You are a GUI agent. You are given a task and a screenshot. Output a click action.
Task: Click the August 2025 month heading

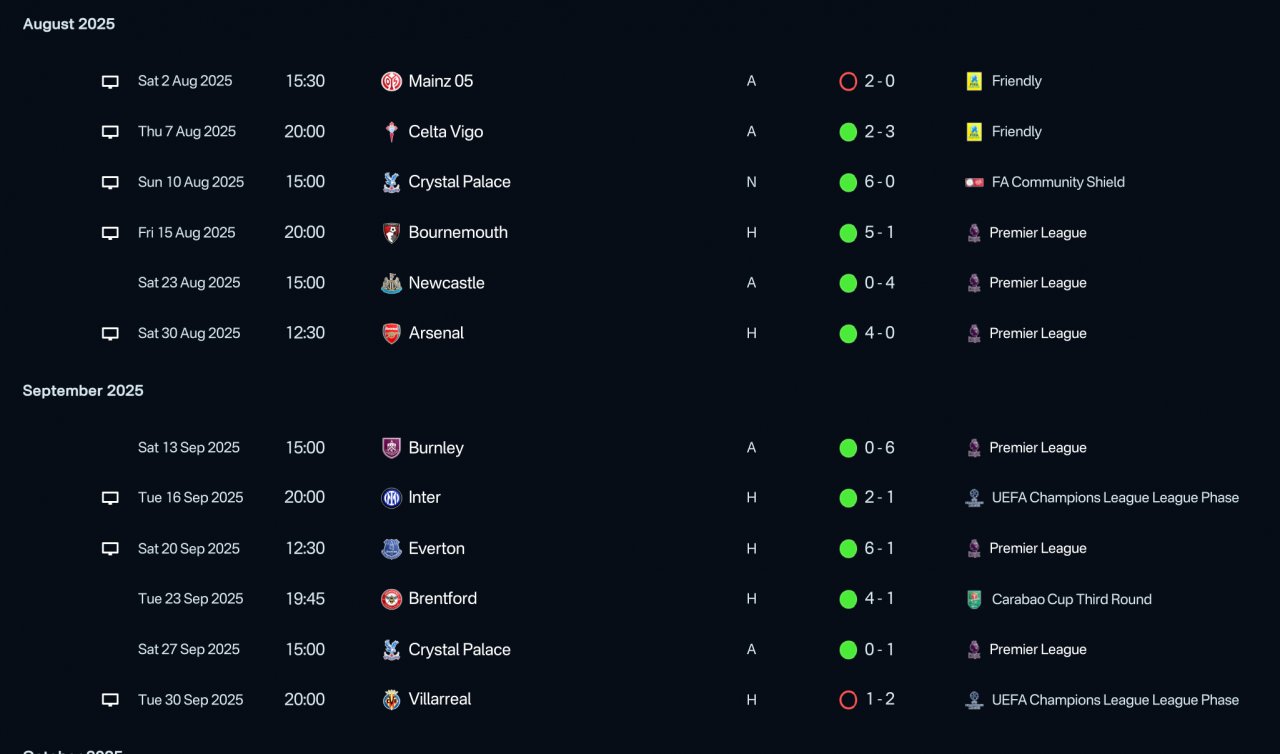[x=69, y=24]
